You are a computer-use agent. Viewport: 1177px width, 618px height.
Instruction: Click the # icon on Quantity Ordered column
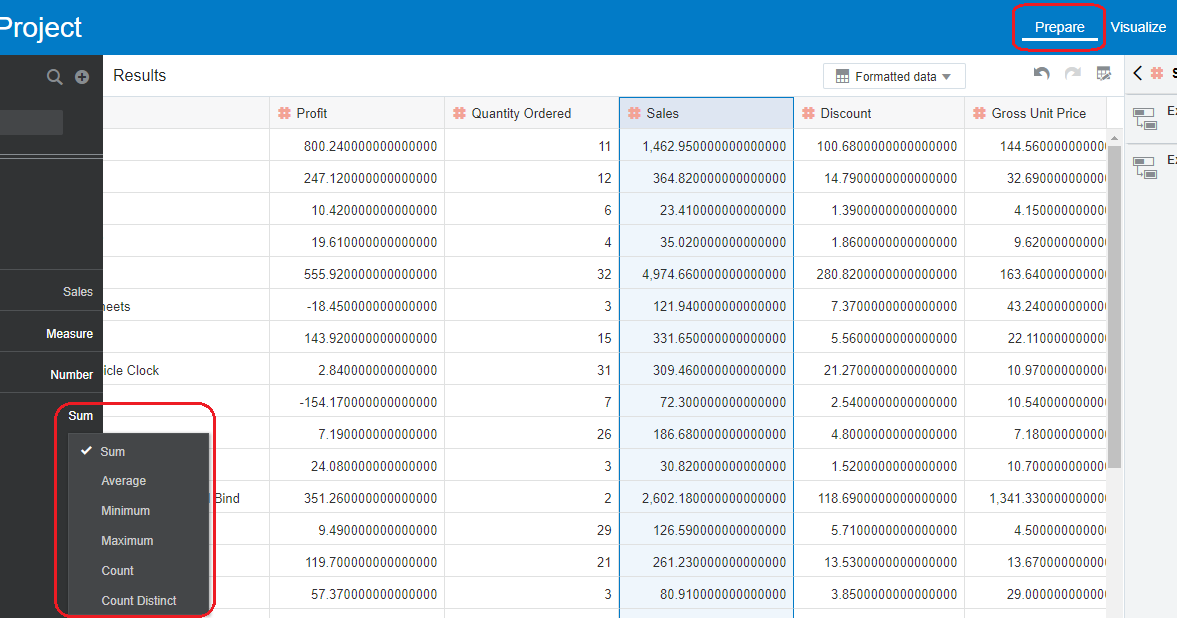point(457,113)
